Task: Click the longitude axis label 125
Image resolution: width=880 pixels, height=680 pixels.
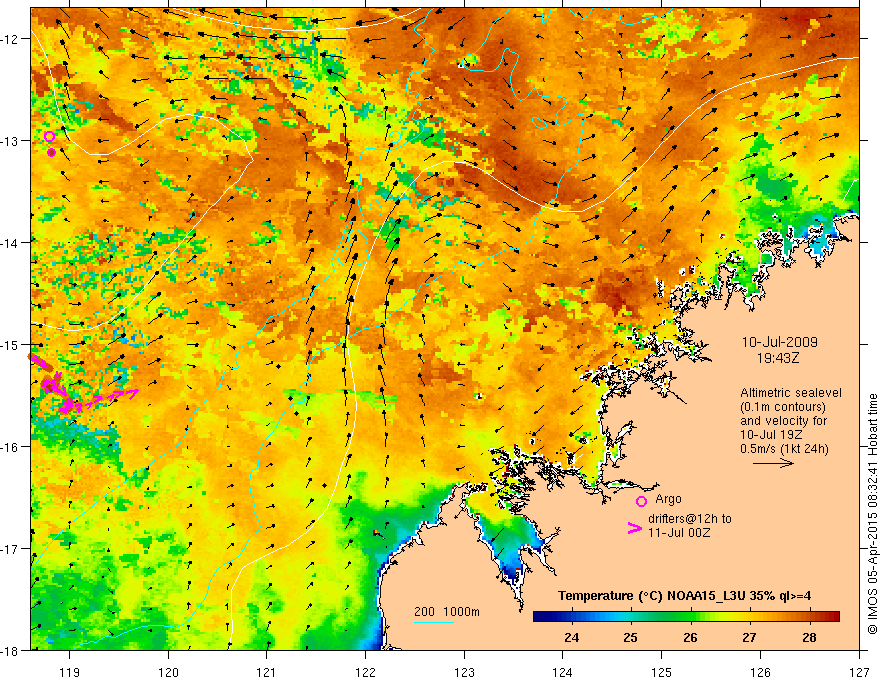Action: tap(662, 672)
